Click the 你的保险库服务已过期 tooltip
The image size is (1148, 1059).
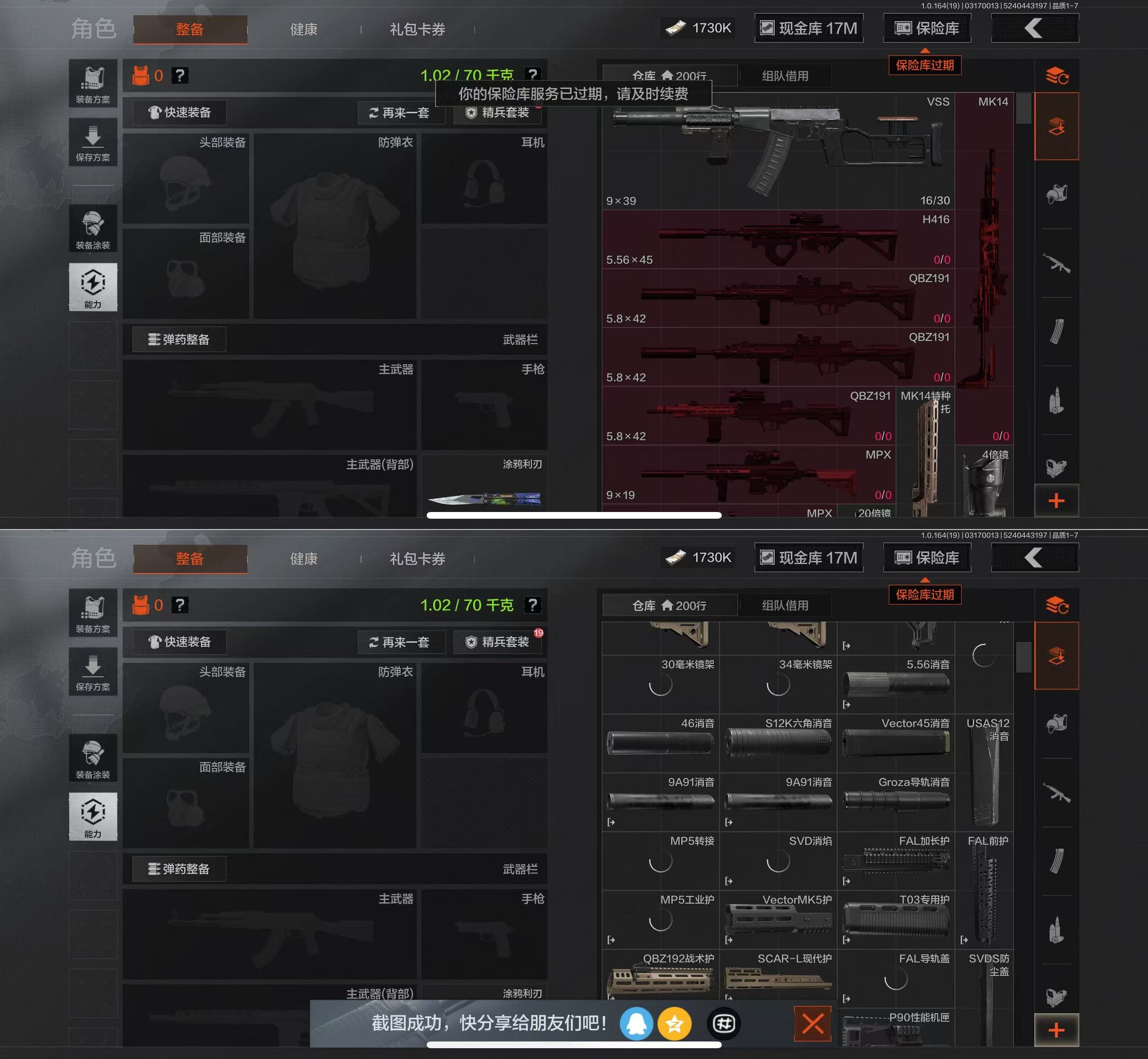pyautogui.click(x=573, y=93)
